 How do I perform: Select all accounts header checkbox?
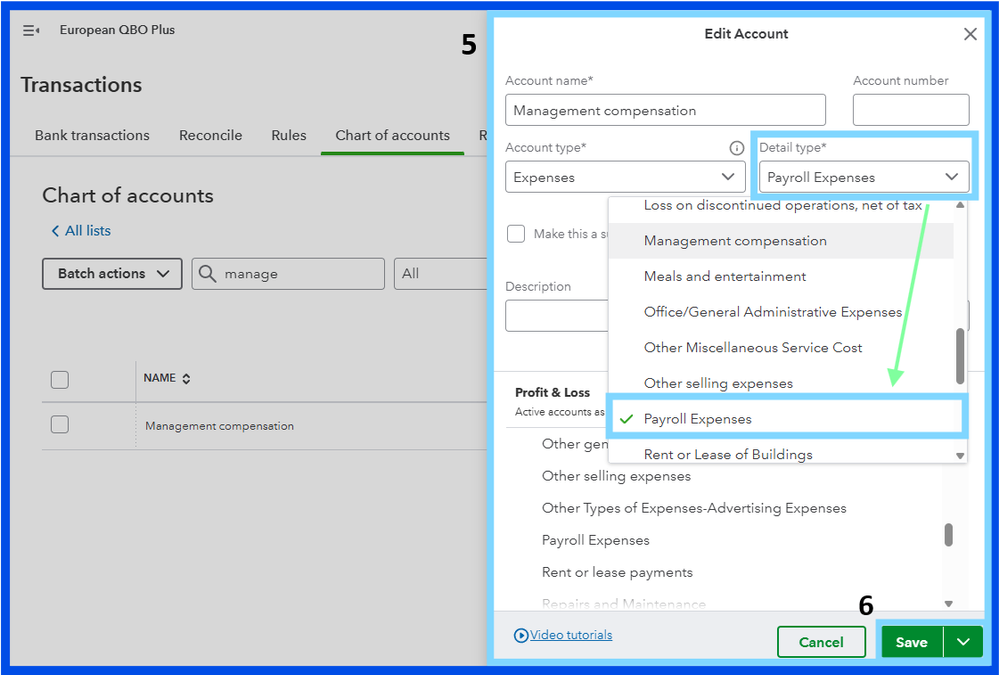[x=60, y=380]
